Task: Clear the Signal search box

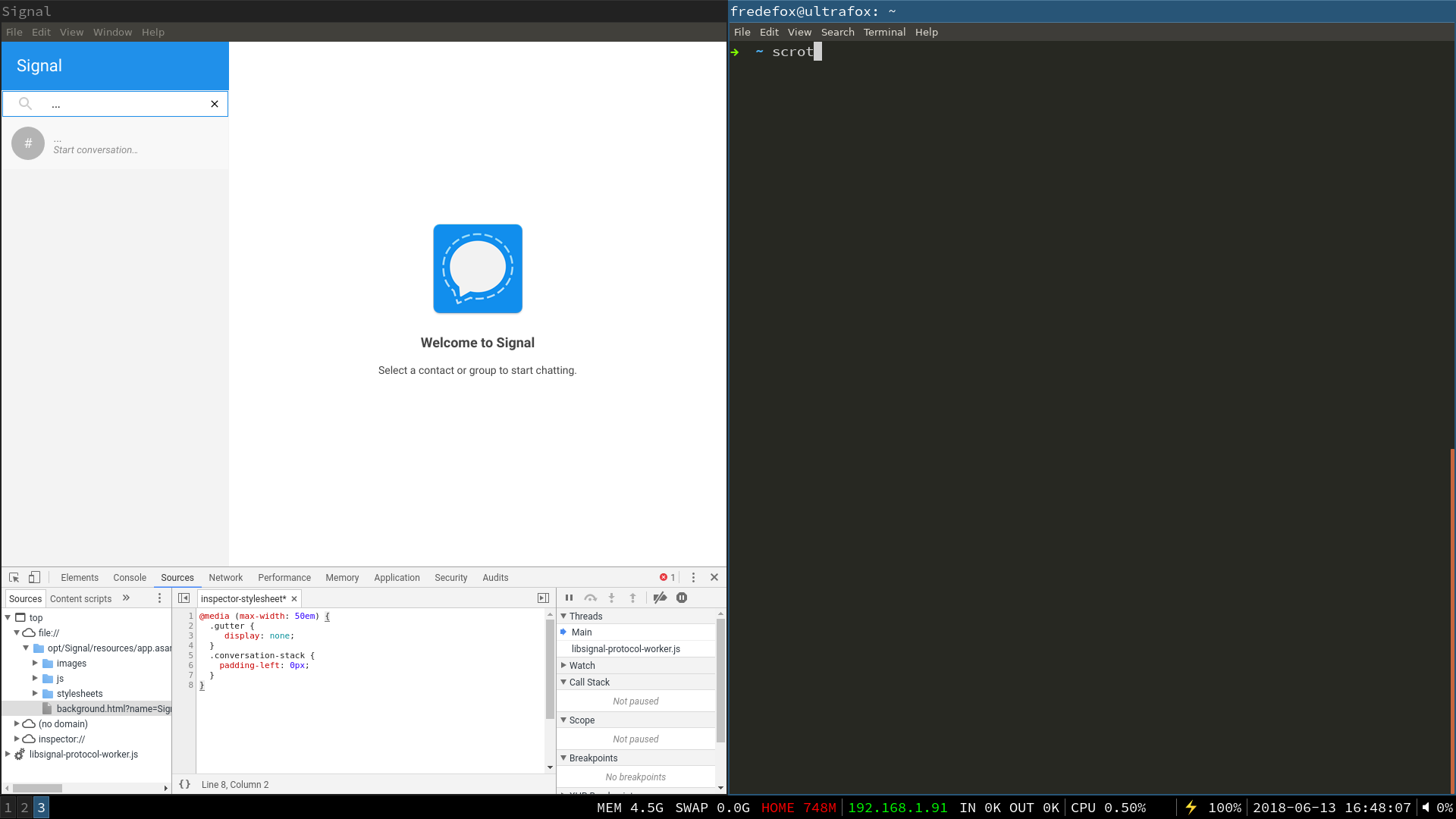Action: (215, 104)
